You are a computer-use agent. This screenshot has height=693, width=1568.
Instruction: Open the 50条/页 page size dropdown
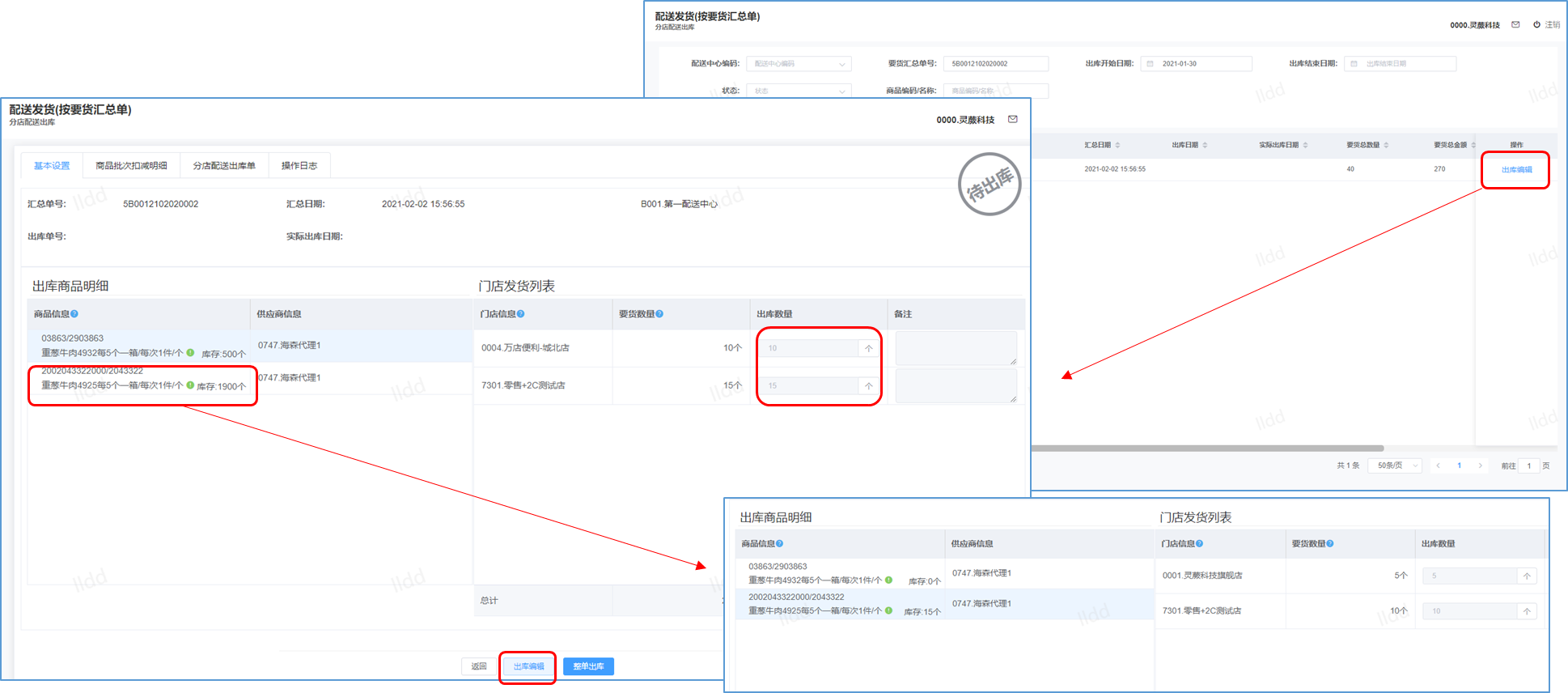pos(1396,466)
